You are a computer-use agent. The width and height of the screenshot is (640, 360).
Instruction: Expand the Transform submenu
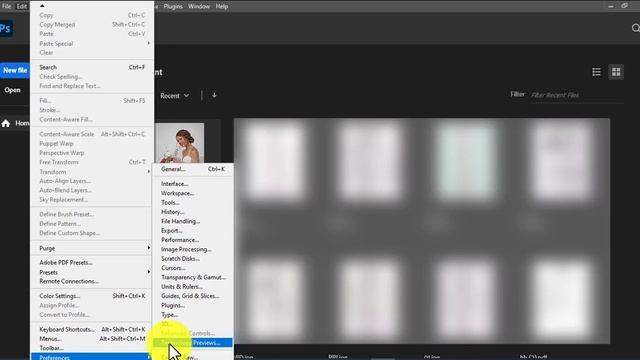pos(92,172)
